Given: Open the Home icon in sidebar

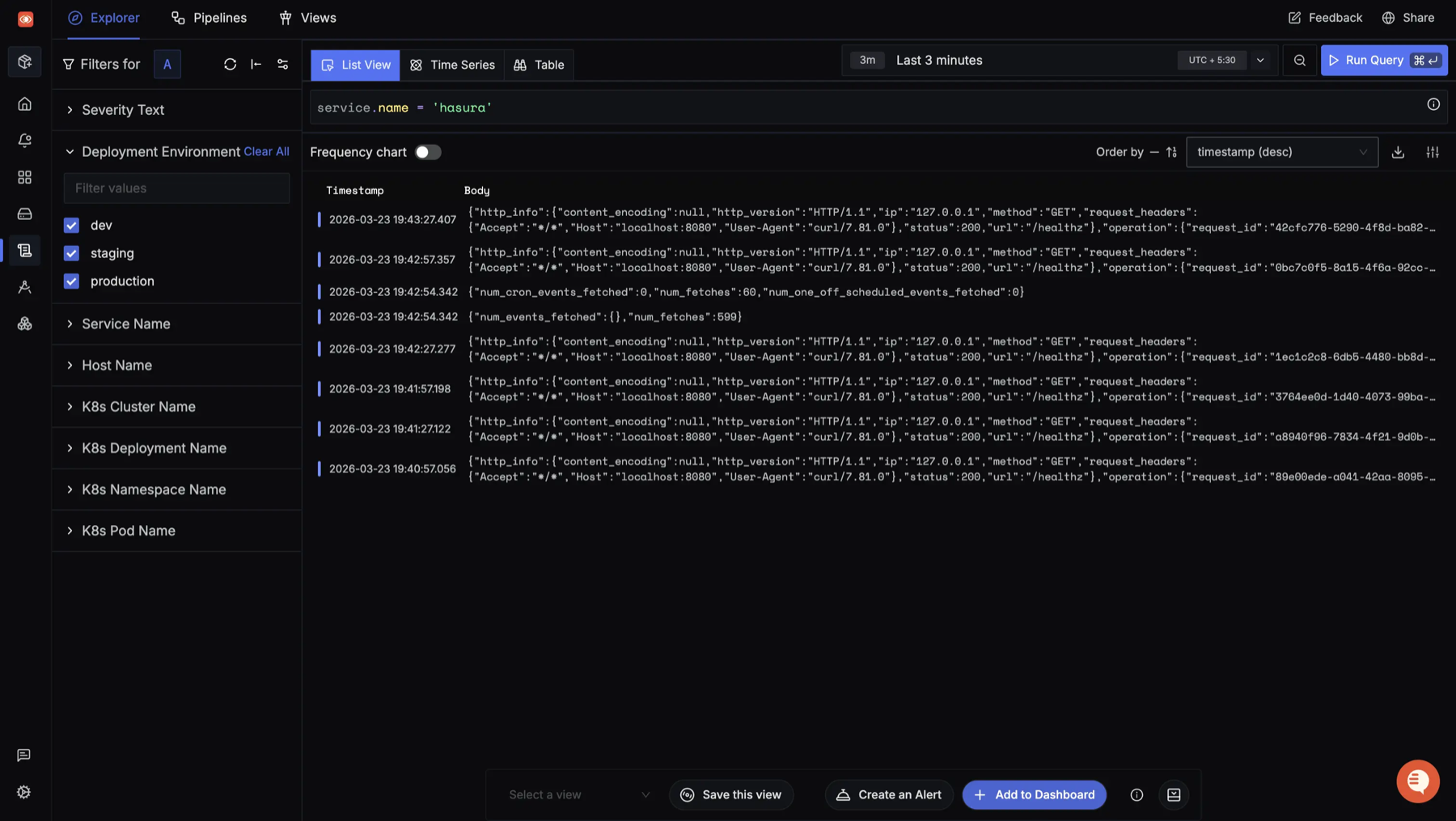Looking at the screenshot, I should 25,104.
